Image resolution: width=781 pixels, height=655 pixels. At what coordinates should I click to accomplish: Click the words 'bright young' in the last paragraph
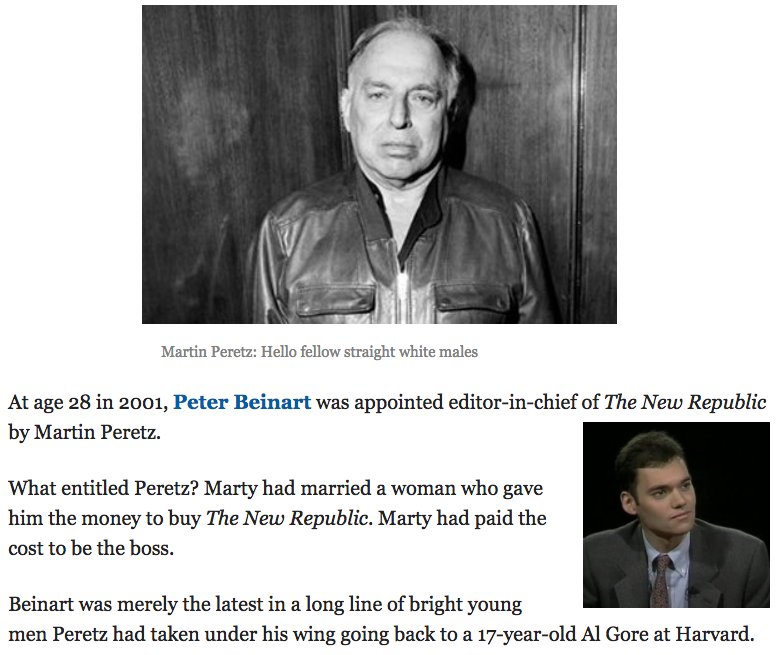click(x=465, y=604)
